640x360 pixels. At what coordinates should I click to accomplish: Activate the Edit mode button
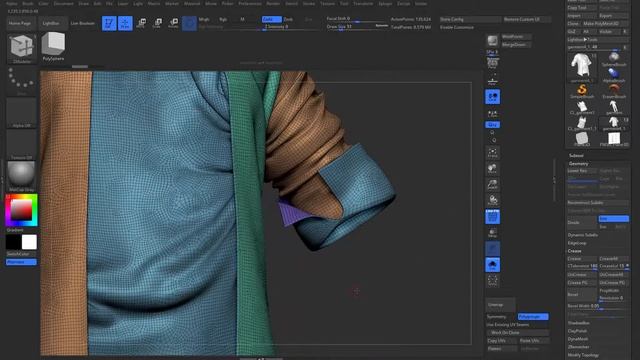tap(109, 23)
